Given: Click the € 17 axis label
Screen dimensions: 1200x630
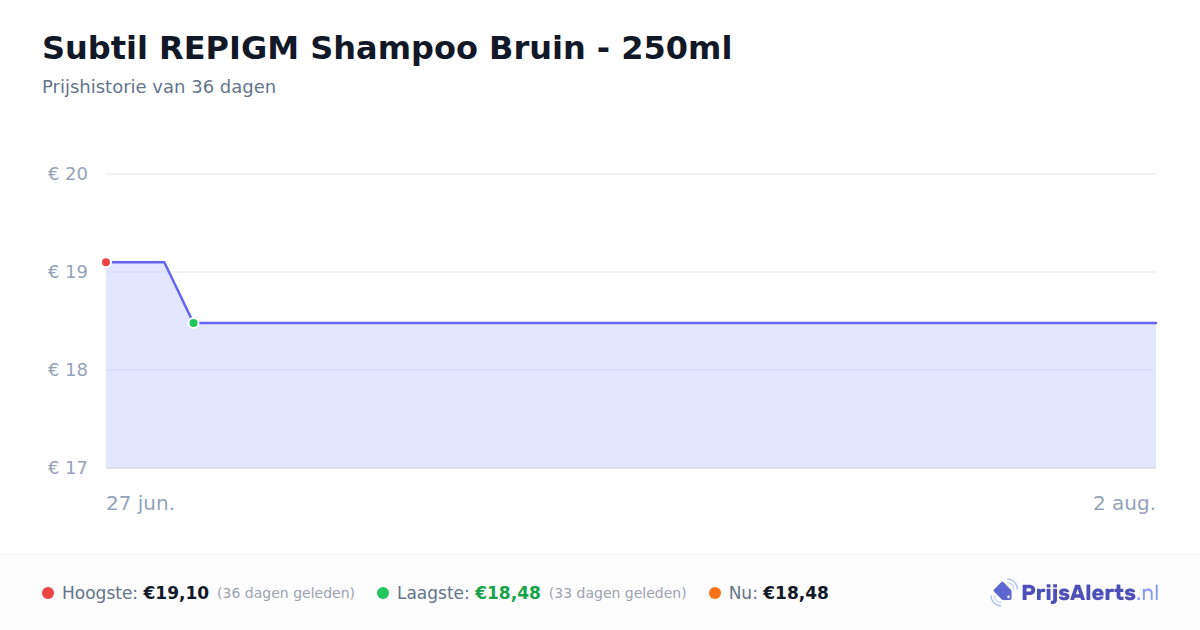Looking at the screenshot, I should click(68, 468).
